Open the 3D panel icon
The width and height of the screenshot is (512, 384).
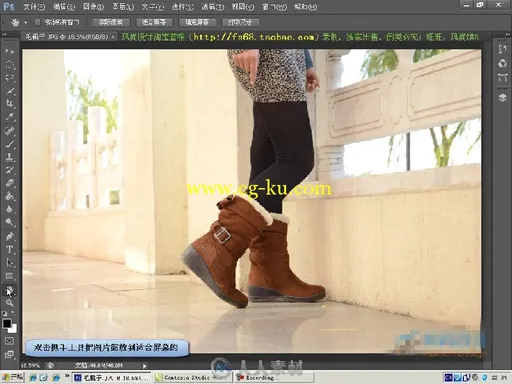click(503, 63)
